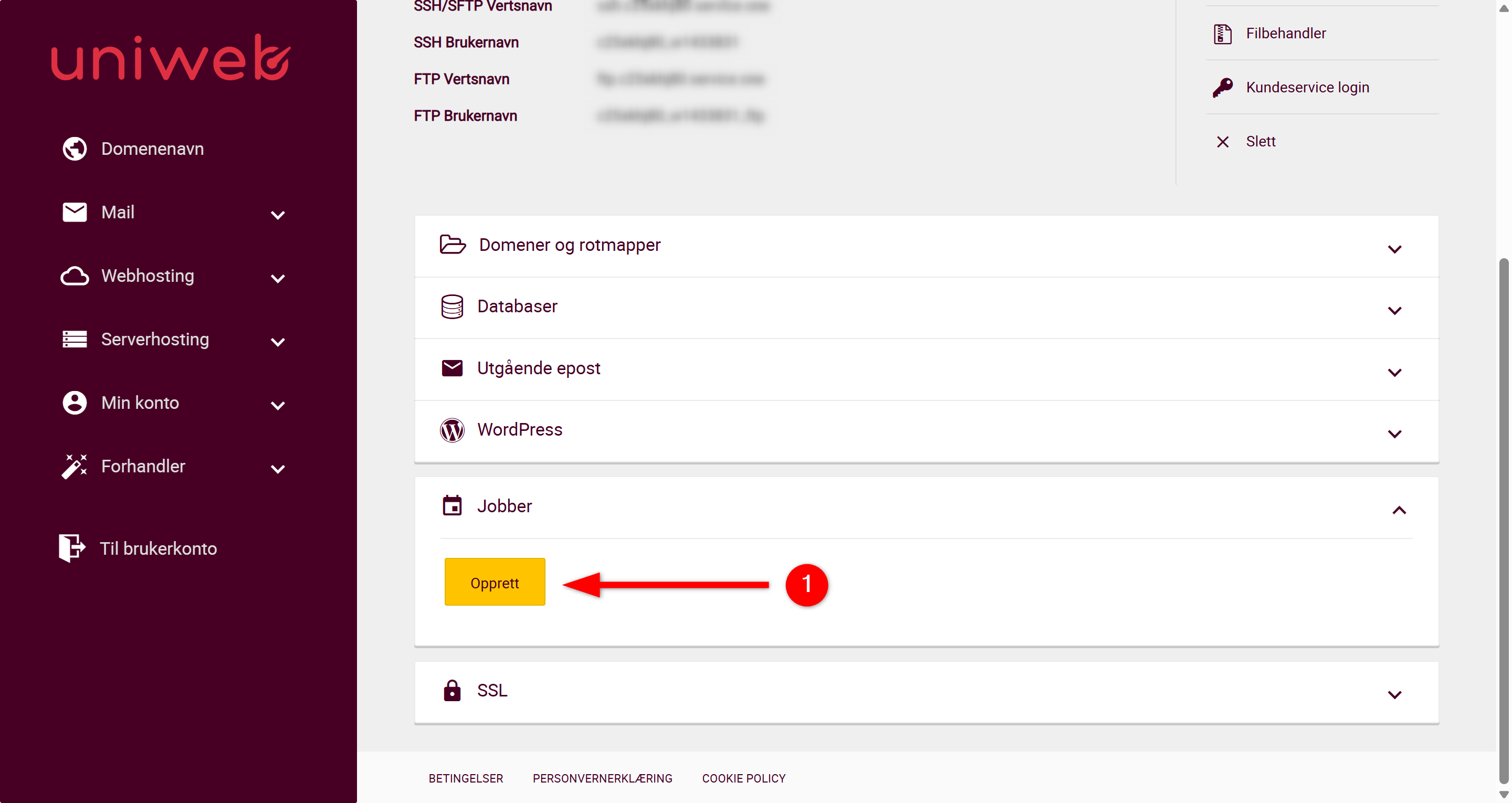Click the Utgående epost envelope icon

452,368
